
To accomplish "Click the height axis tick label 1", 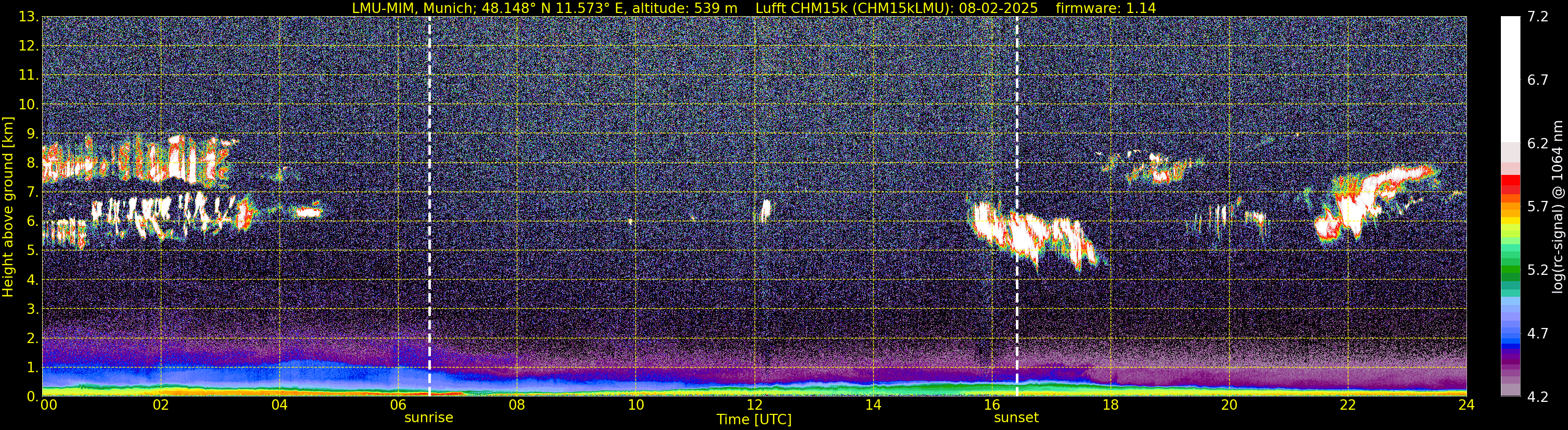I will click(33, 368).
